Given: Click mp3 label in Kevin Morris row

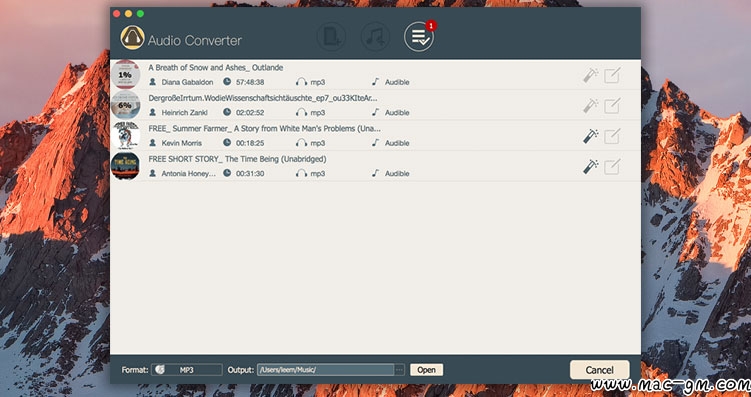Looking at the screenshot, I should click(318, 143).
